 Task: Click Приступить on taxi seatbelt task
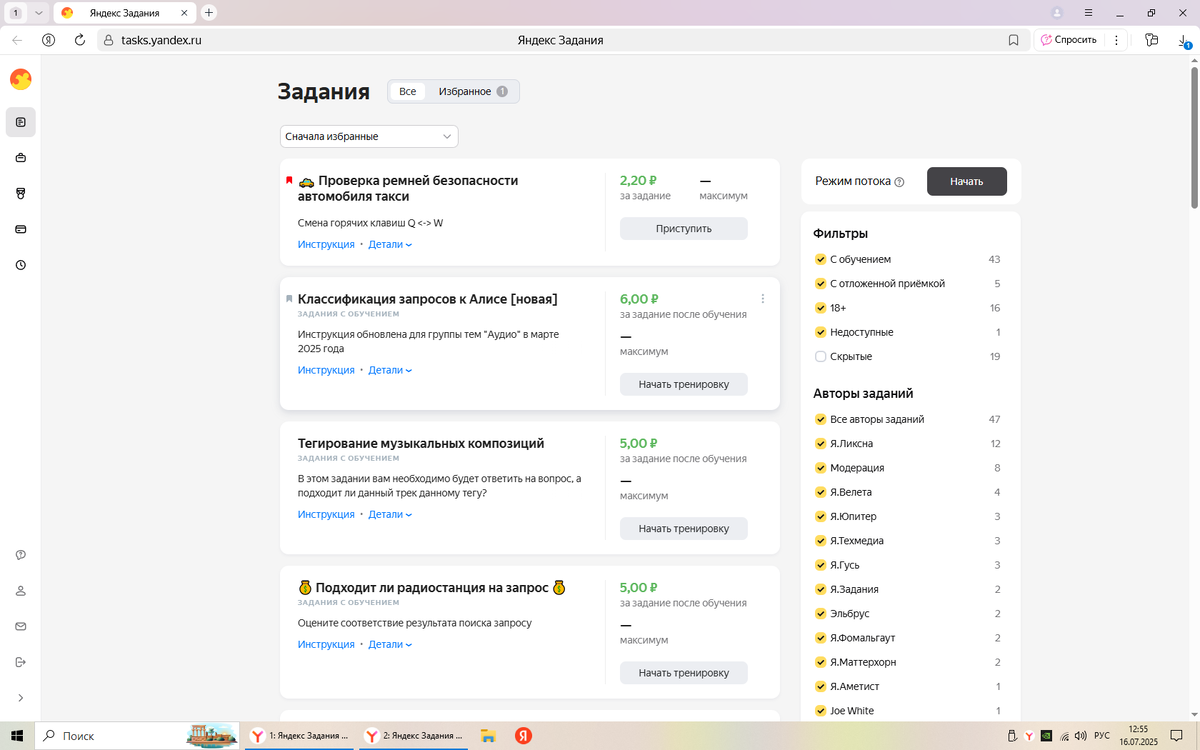click(x=684, y=228)
